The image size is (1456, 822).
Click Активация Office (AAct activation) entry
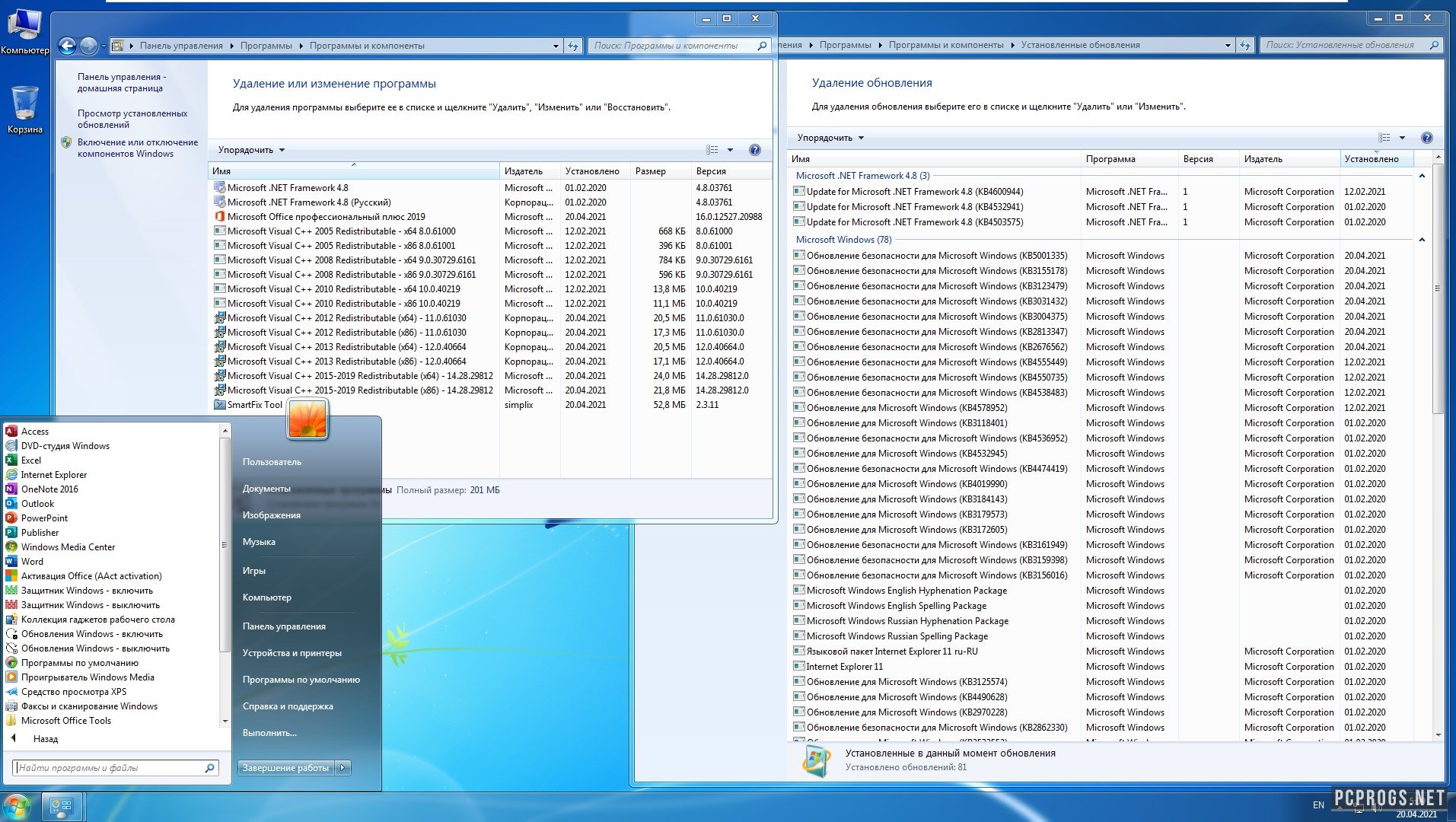tap(91, 575)
